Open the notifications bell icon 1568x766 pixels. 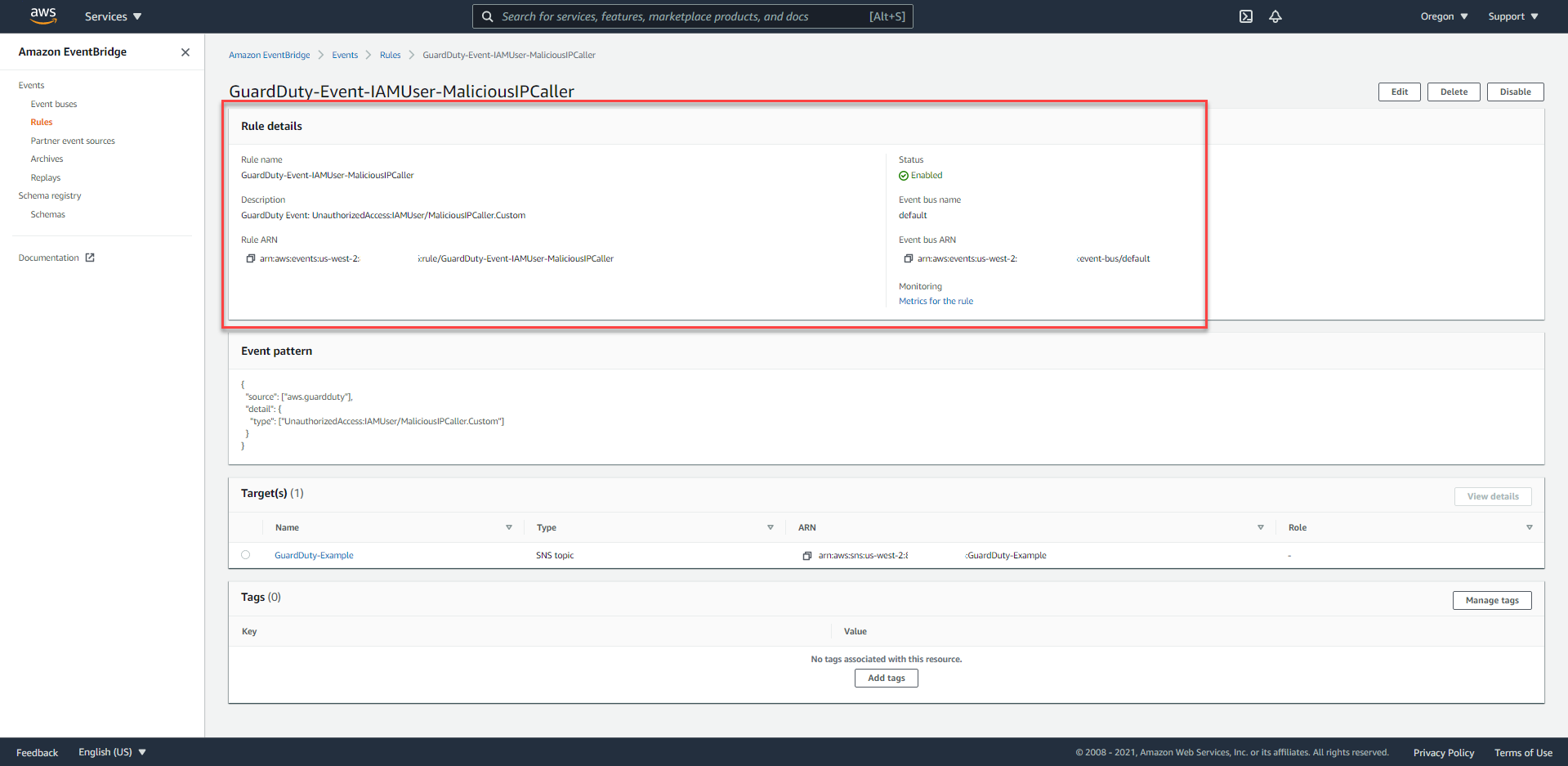pyautogui.click(x=1275, y=16)
